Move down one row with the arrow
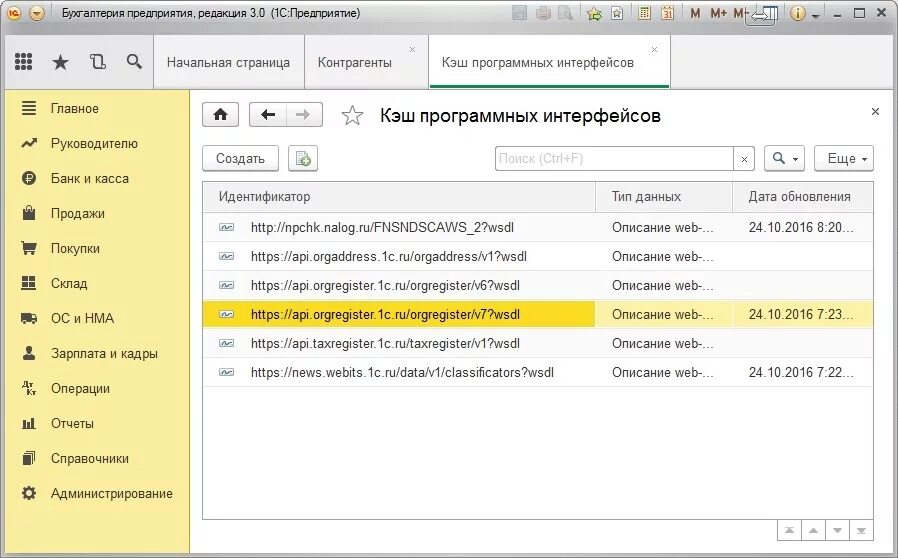The height and width of the screenshot is (558, 898). (837, 531)
